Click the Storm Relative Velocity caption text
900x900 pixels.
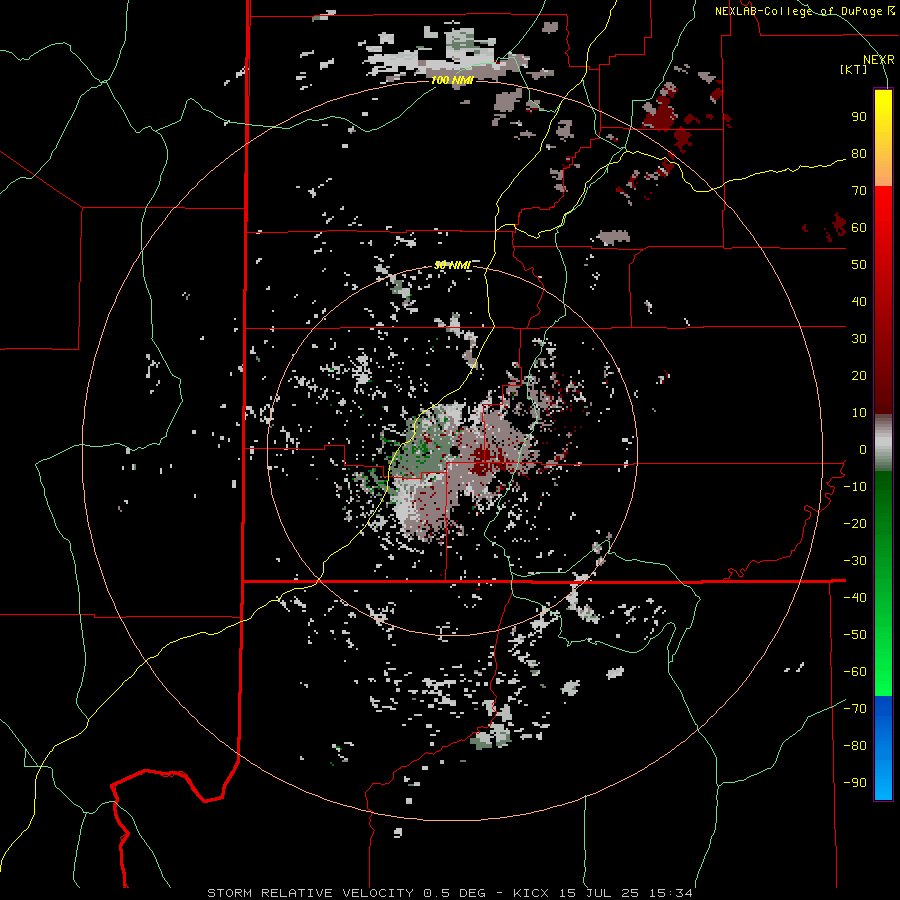(x=450, y=893)
